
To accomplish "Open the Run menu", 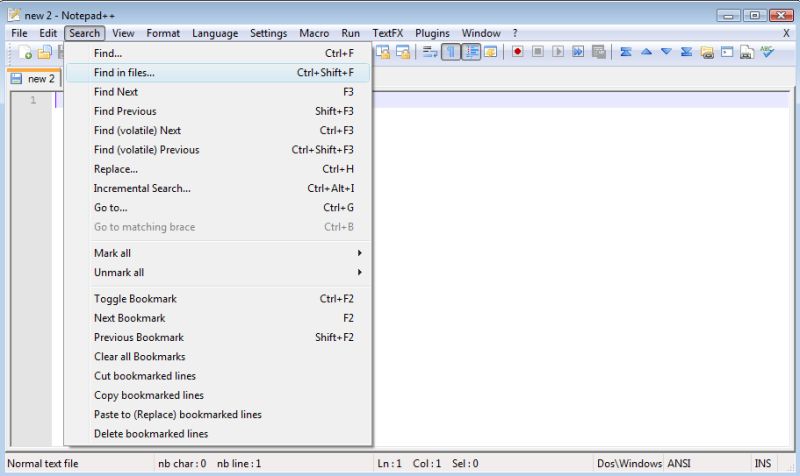I will tap(351, 33).
